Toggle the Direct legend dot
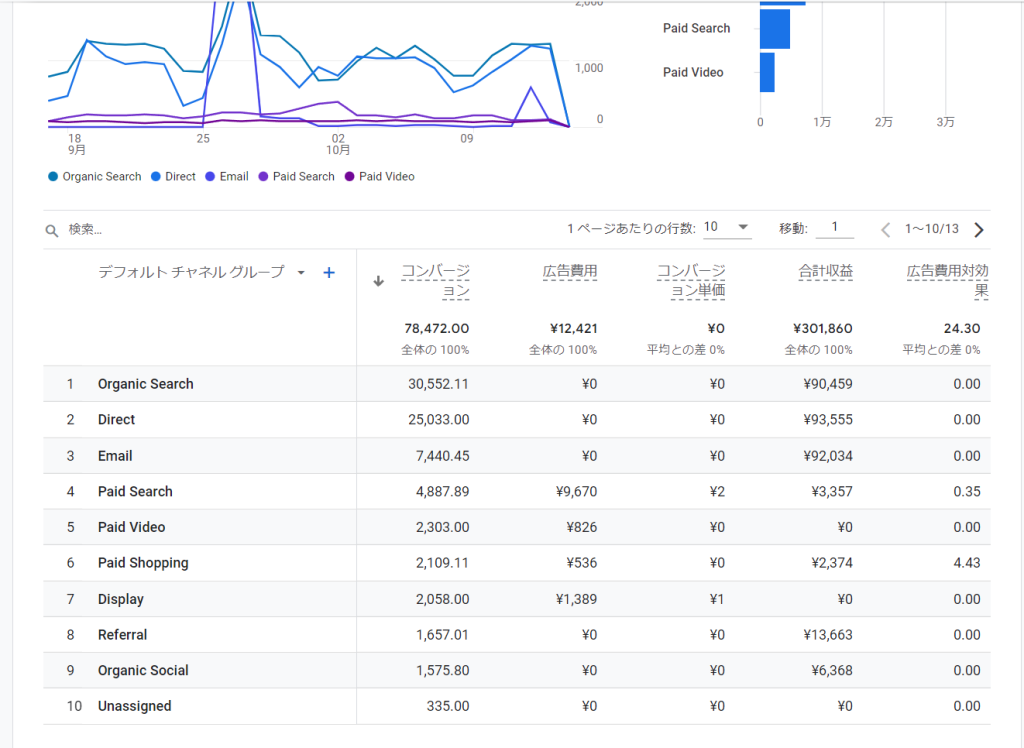Viewport: 1024px width, 748px height. click(x=155, y=176)
